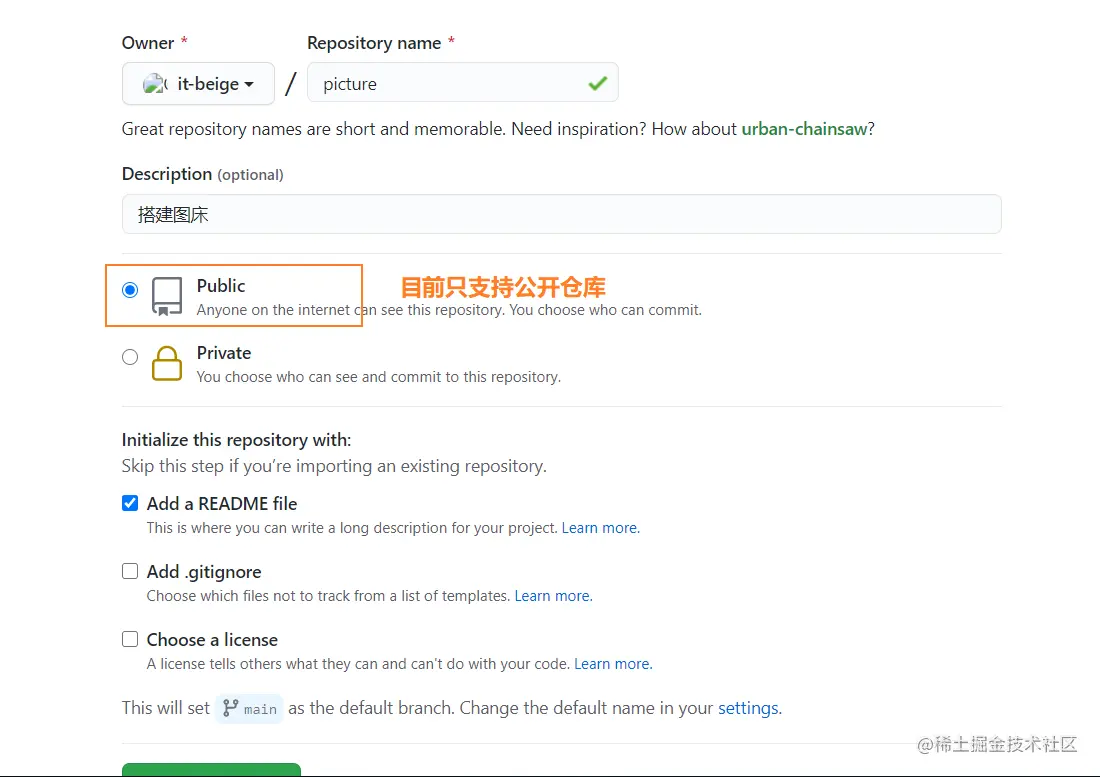Click the Choose a license label

click(212, 640)
